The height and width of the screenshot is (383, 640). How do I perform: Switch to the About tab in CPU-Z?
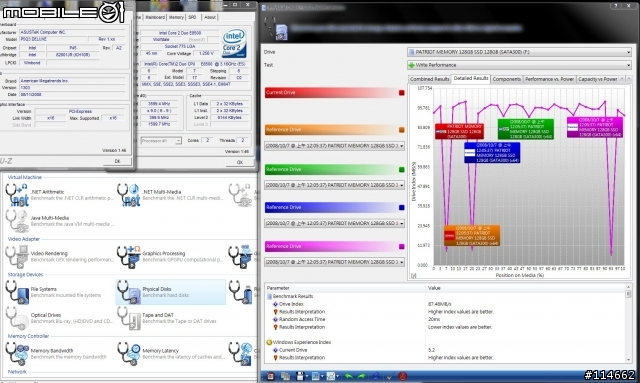tap(210, 17)
